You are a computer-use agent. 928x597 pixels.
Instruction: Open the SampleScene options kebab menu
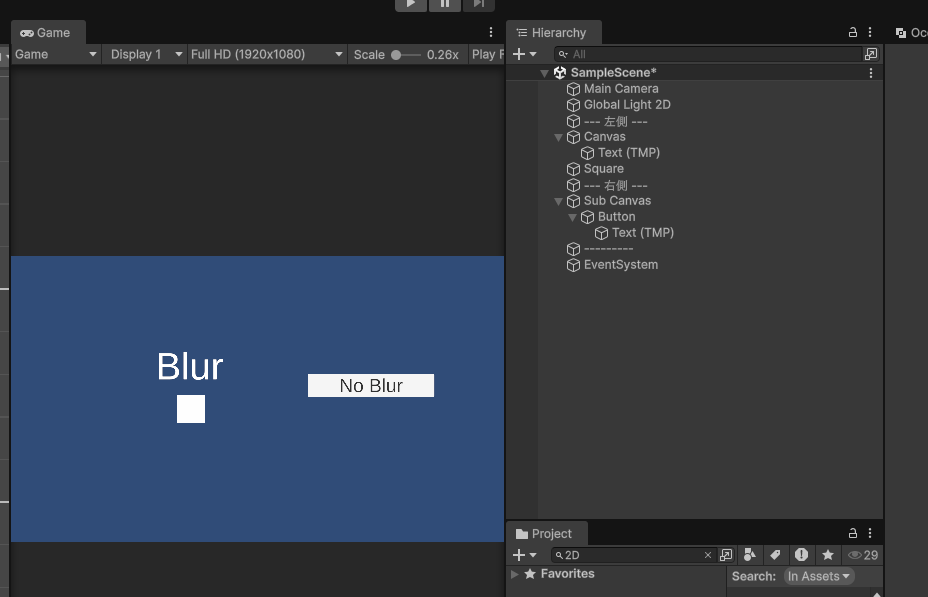click(x=871, y=73)
